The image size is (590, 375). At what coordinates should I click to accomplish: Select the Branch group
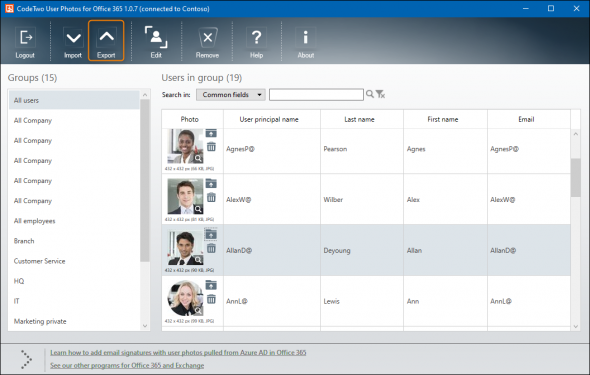click(74, 241)
